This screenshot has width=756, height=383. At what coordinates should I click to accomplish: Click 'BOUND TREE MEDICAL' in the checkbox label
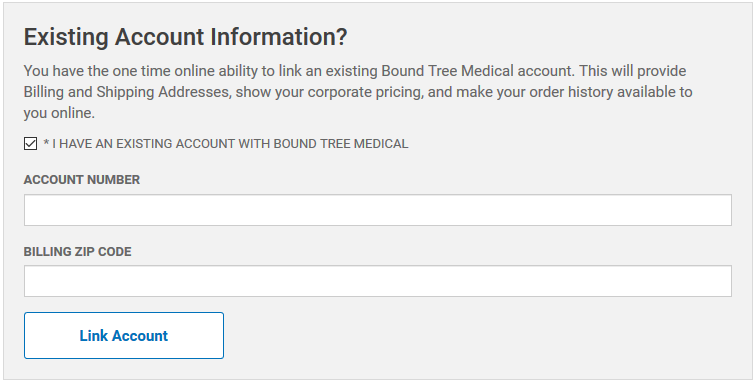[341, 144]
